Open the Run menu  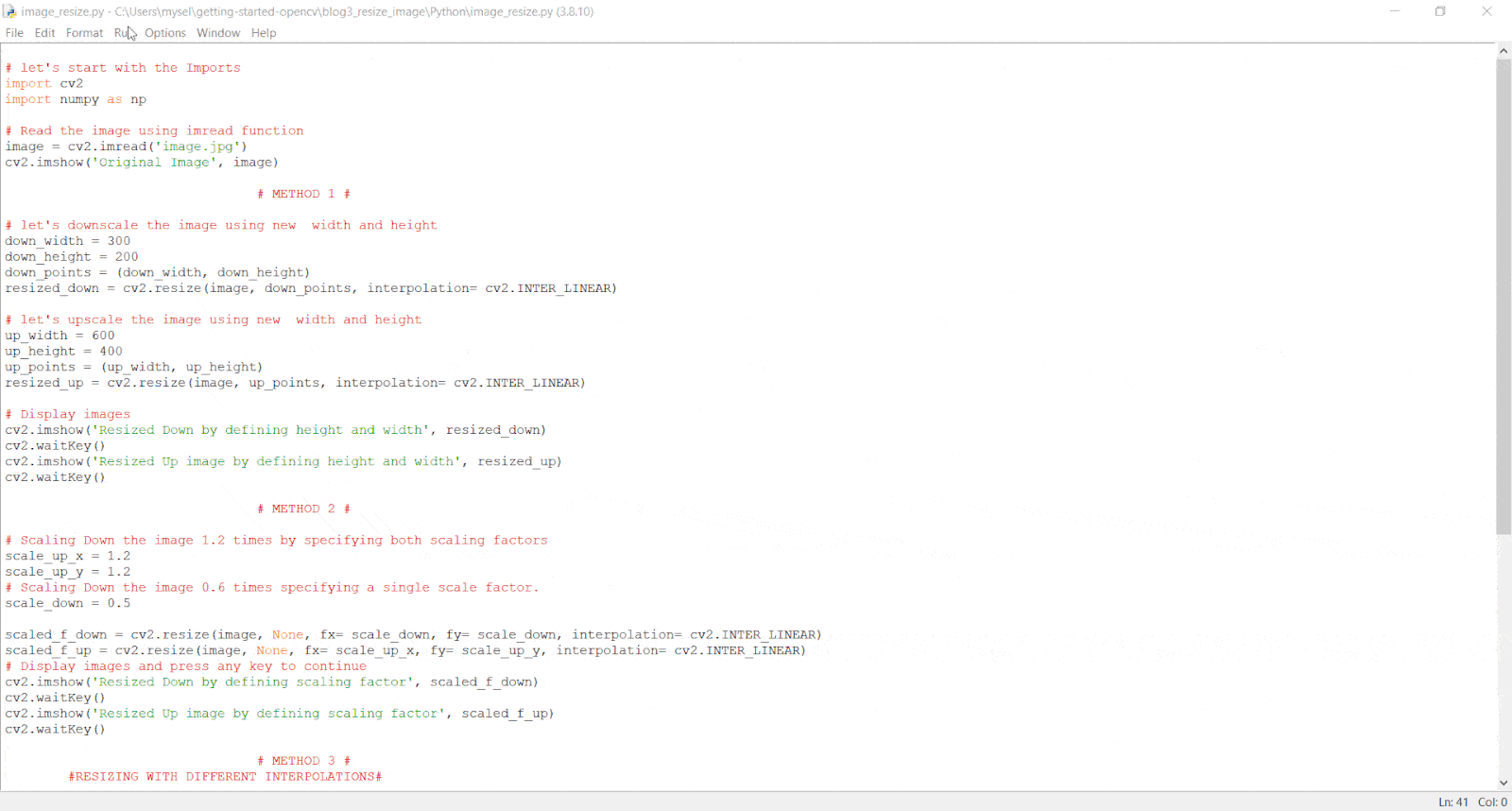pos(124,33)
